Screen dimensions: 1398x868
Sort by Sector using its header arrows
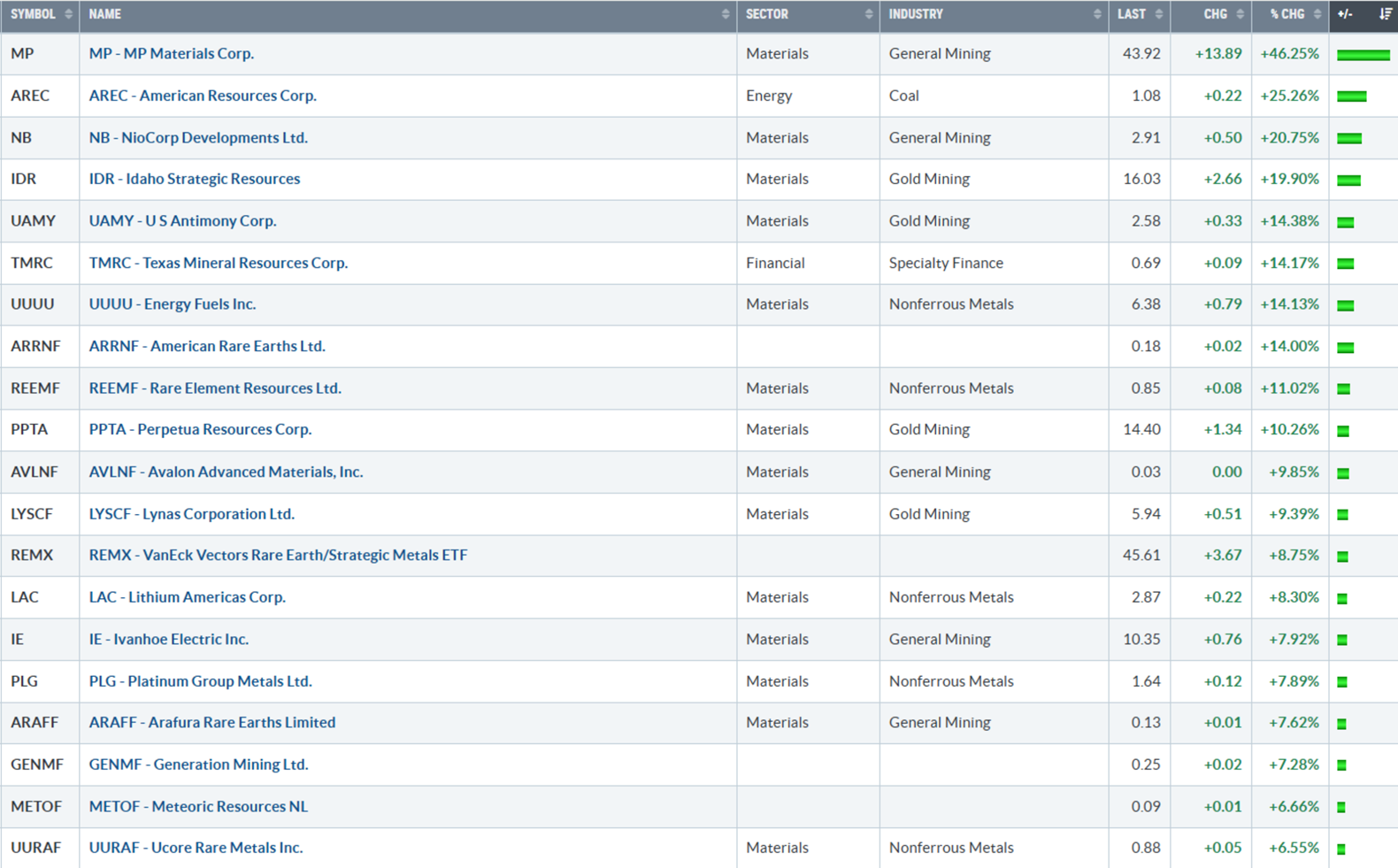869,14
